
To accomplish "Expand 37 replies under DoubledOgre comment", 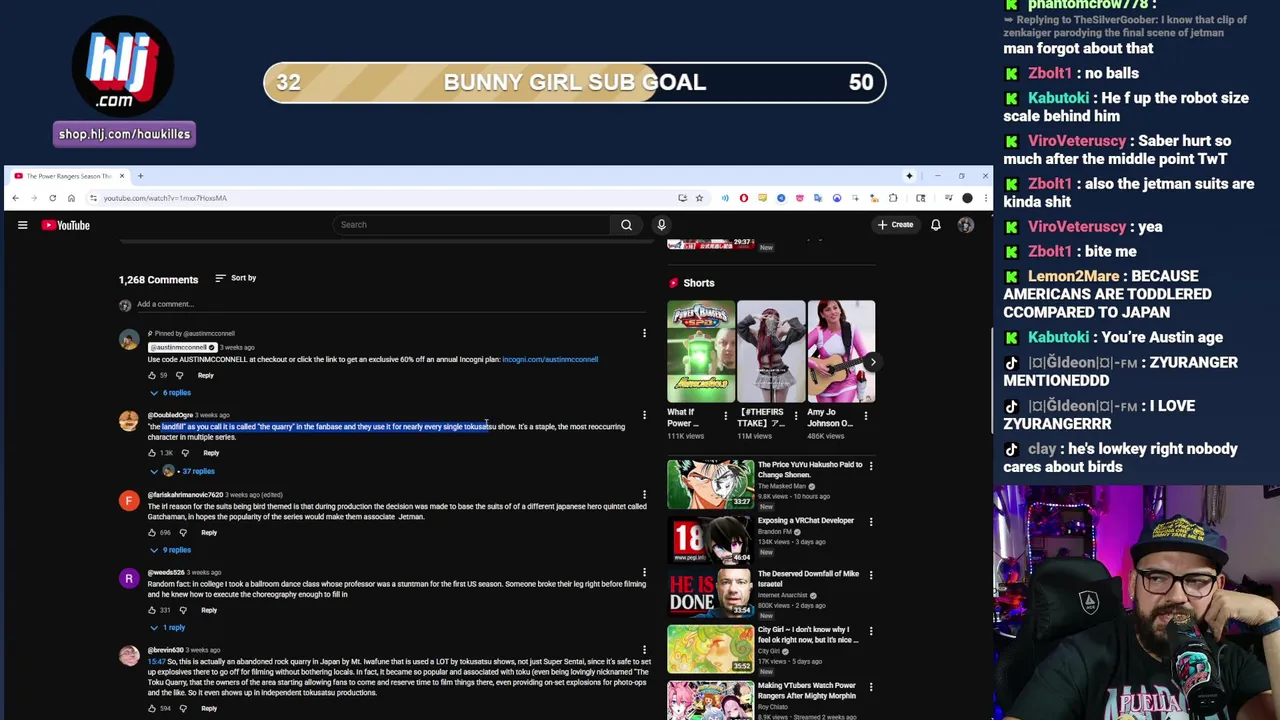I will point(183,471).
